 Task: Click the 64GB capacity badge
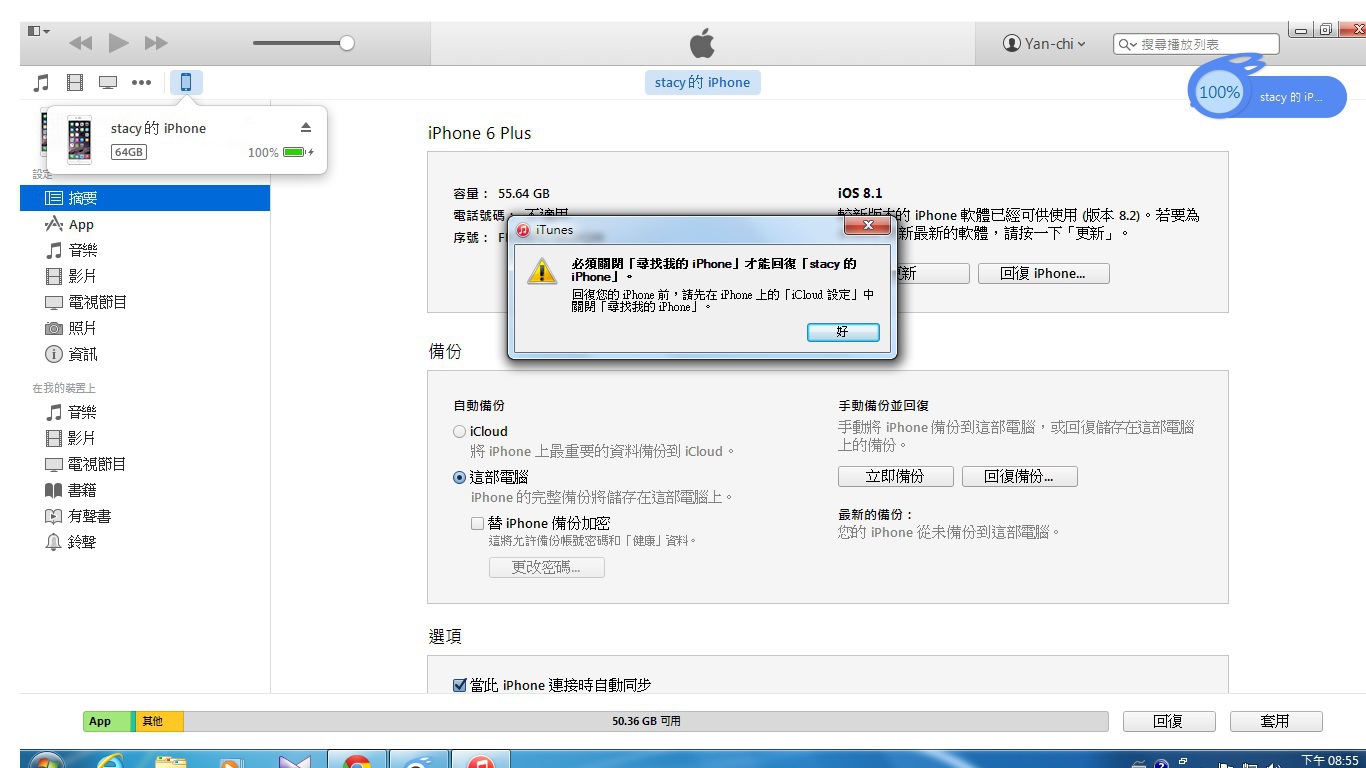(x=129, y=152)
